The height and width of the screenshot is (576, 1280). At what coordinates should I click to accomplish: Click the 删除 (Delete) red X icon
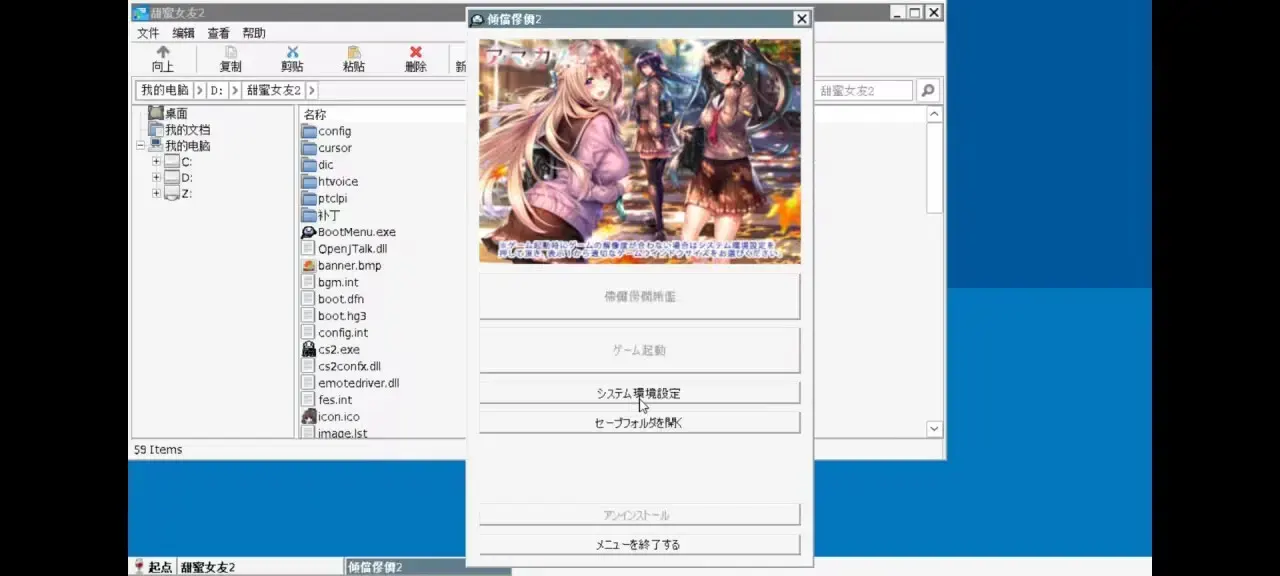[x=416, y=52]
